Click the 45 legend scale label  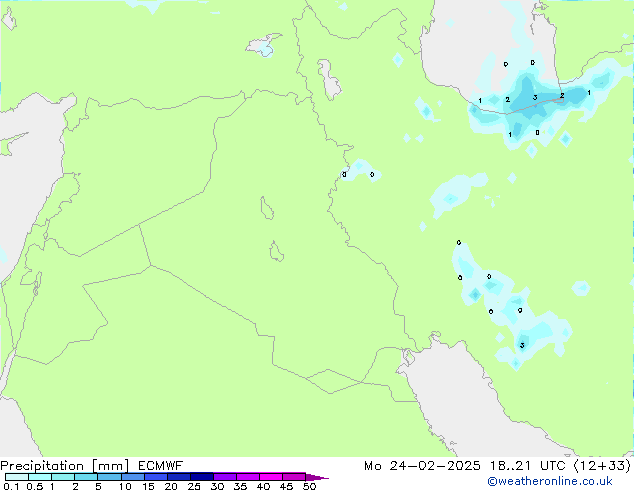coord(286,486)
